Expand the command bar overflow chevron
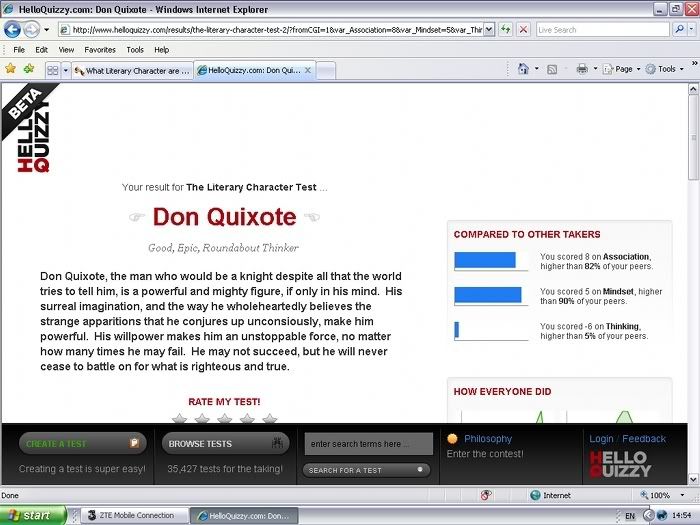The height and width of the screenshot is (525, 700). (694, 63)
